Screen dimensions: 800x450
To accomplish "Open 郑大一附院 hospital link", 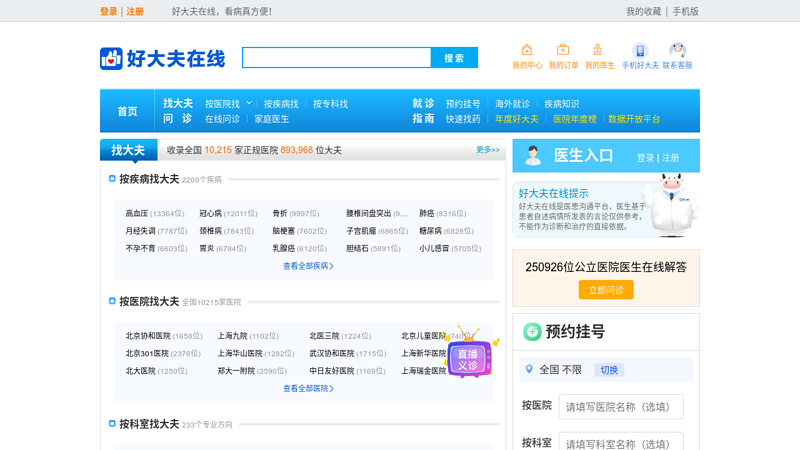I will (236, 371).
